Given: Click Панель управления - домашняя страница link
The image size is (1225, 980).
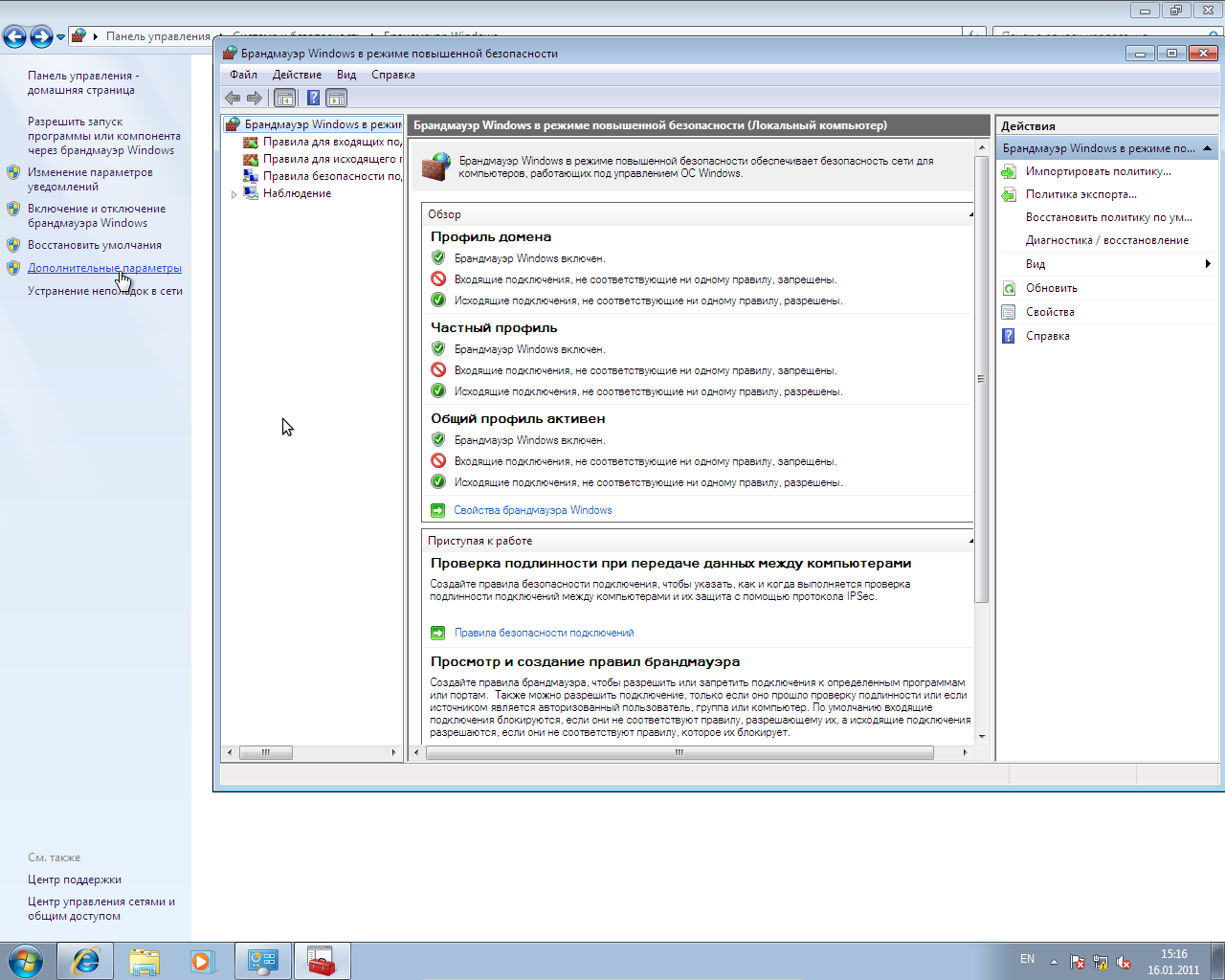Looking at the screenshot, I should click(x=83, y=82).
